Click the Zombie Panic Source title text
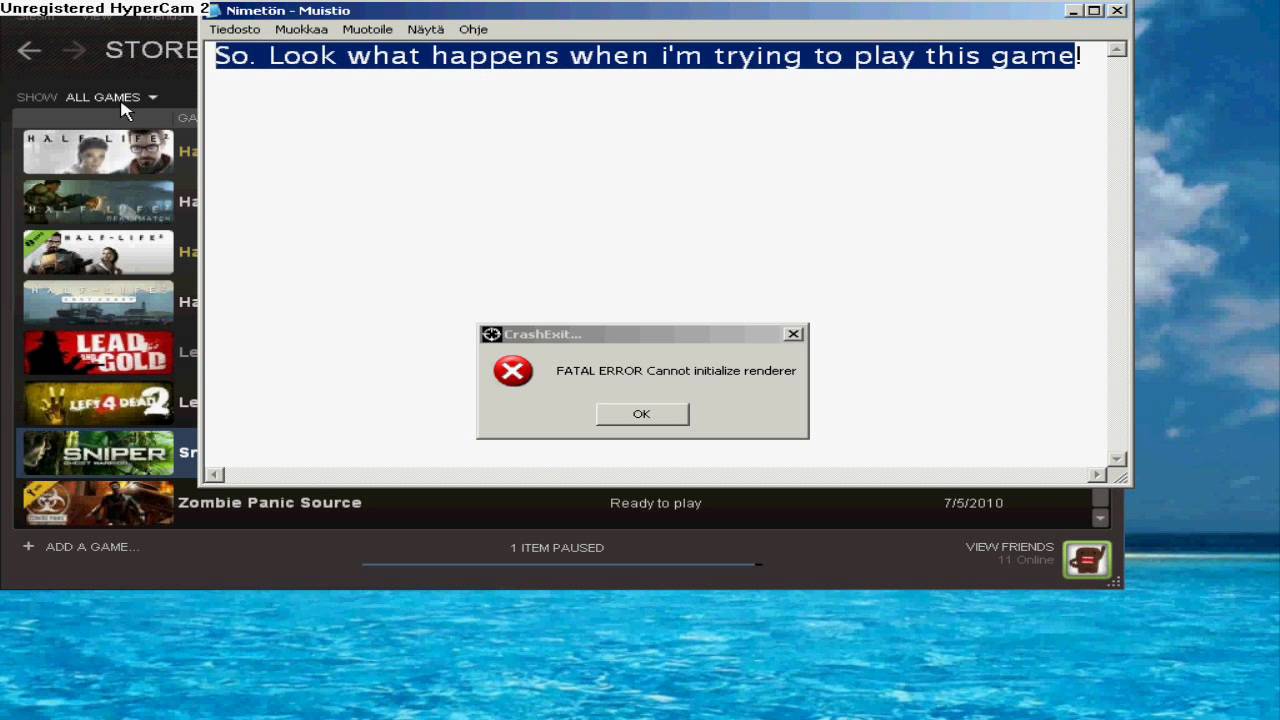Screen dimensions: 1280x720 [270, 503]
